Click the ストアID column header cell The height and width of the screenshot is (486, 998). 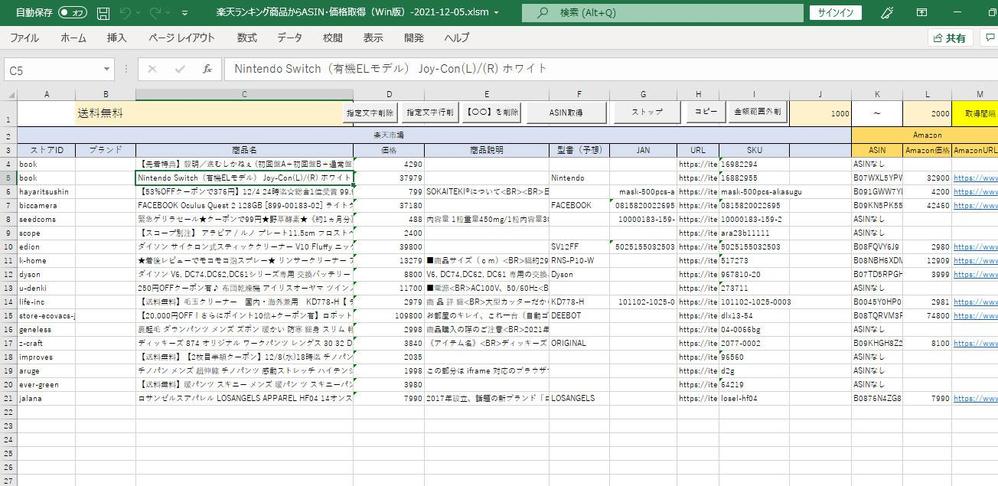(x=46, y=150)
